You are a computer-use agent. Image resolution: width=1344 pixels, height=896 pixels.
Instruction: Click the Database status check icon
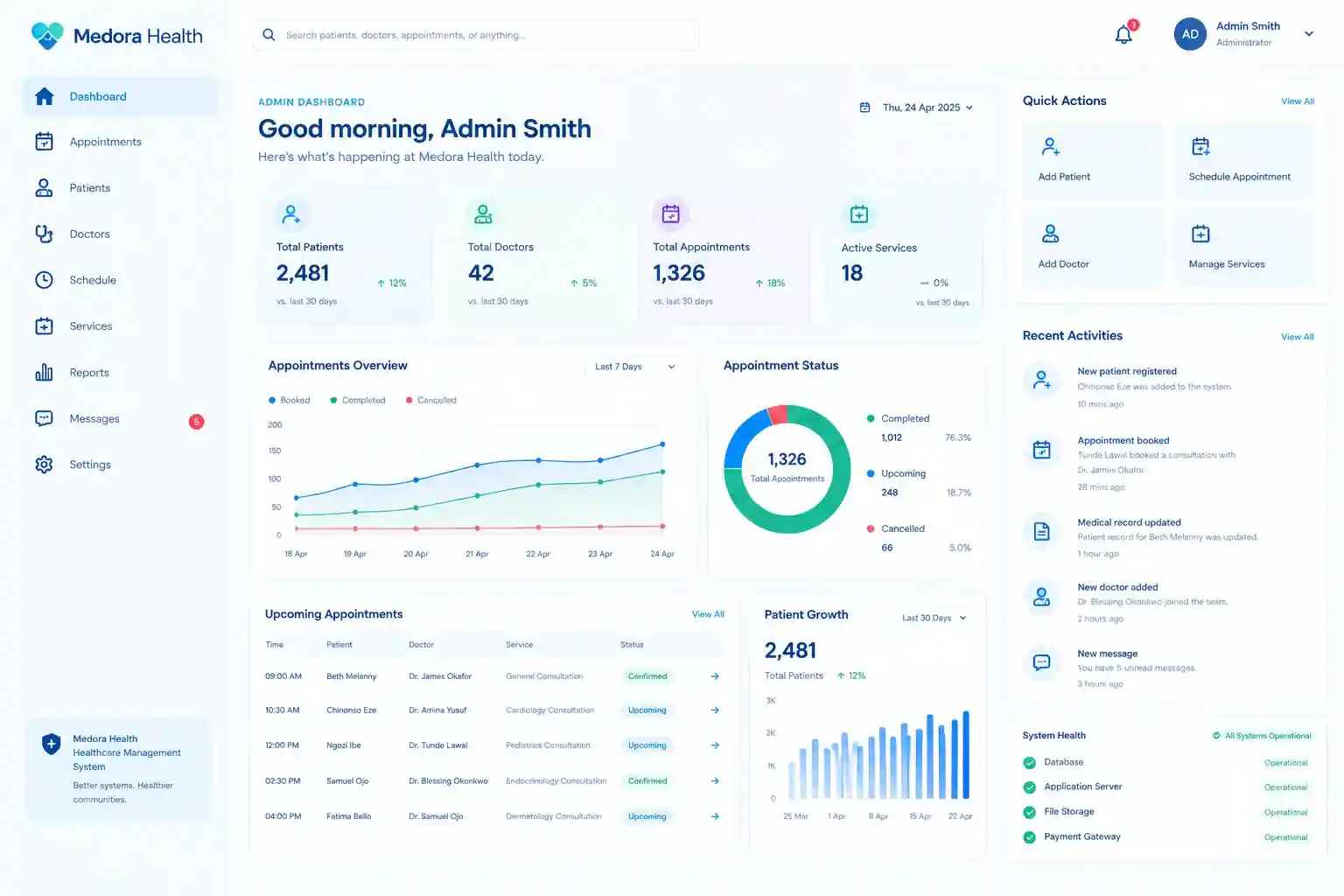tap(1030, 763)
